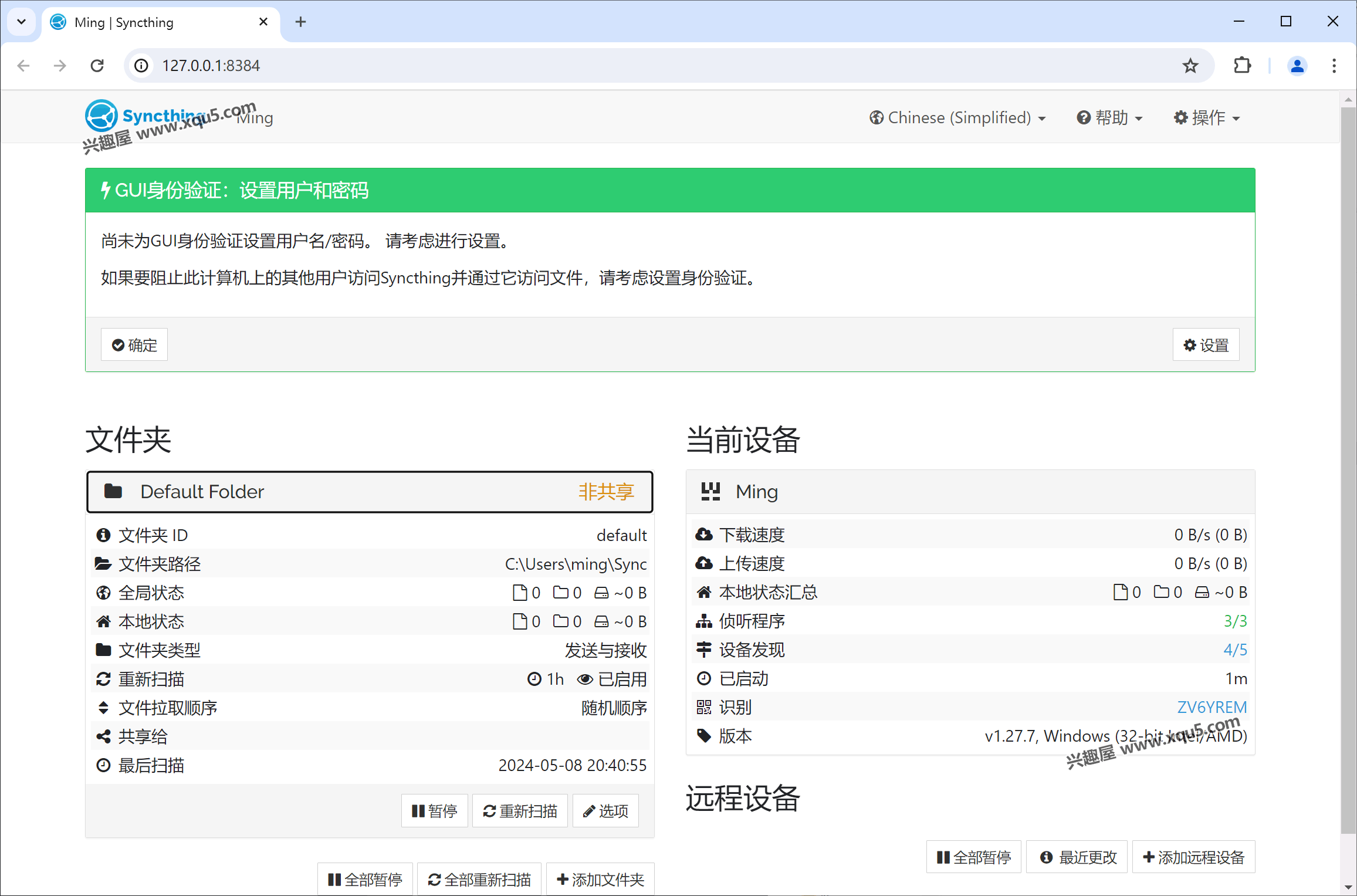Open 最近更改 recent changes
The width and height of the screenshot is (1357, 896).
1077,857
